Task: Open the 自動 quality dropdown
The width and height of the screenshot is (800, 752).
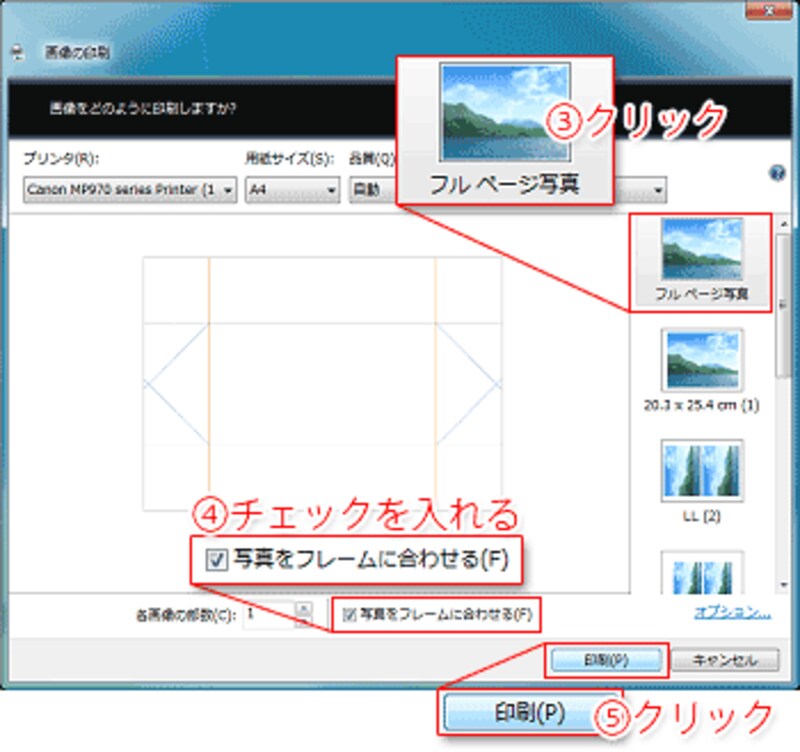Action: point(373,190)
